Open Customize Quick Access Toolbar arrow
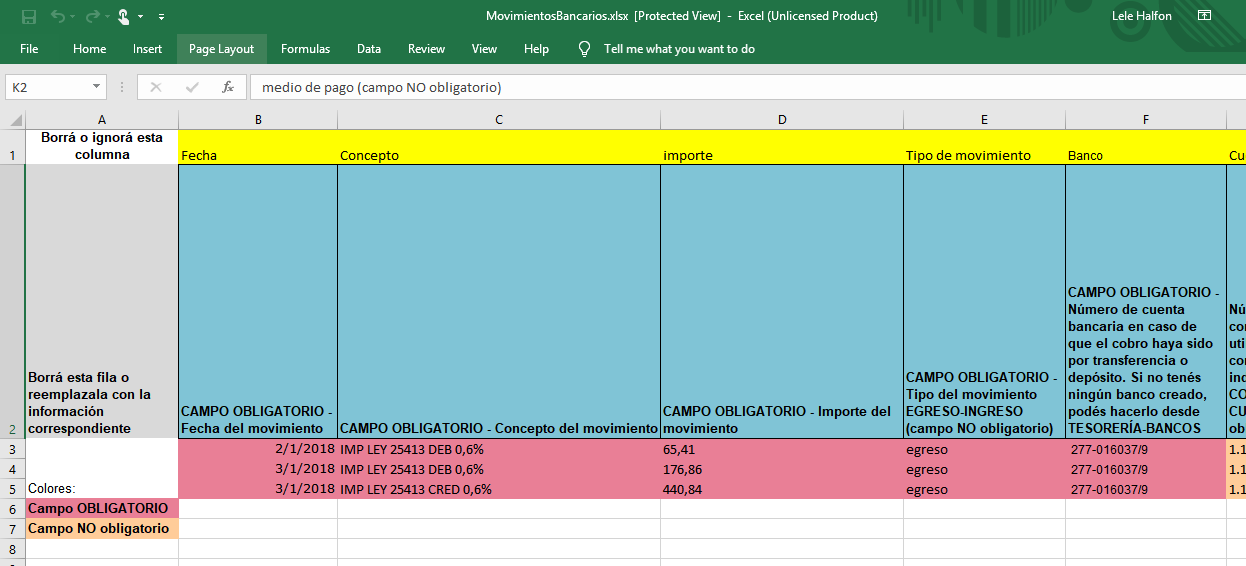1246x566 pixels. (161, 17)
